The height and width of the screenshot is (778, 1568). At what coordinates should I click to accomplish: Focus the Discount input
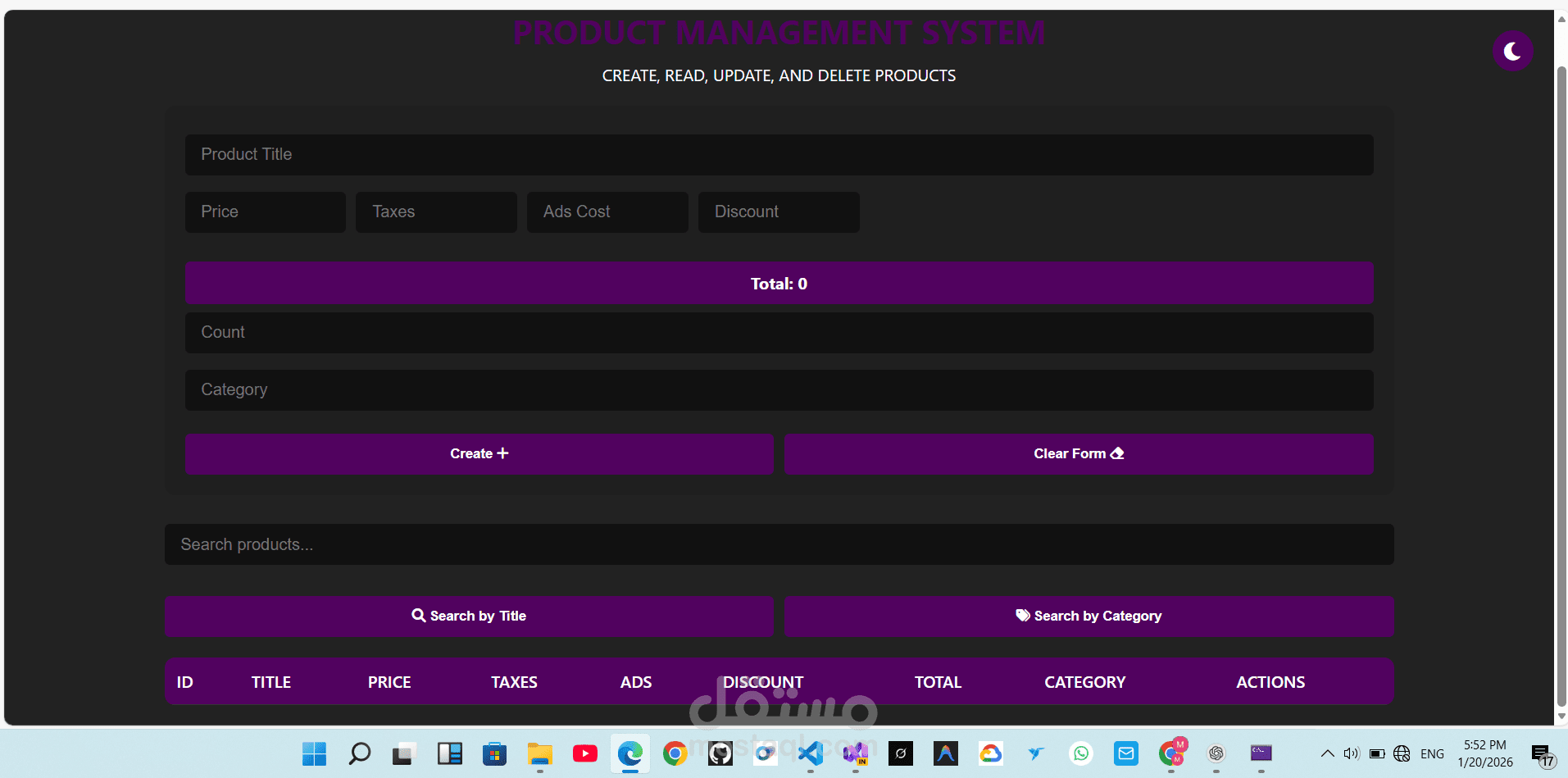pos(779,212)
